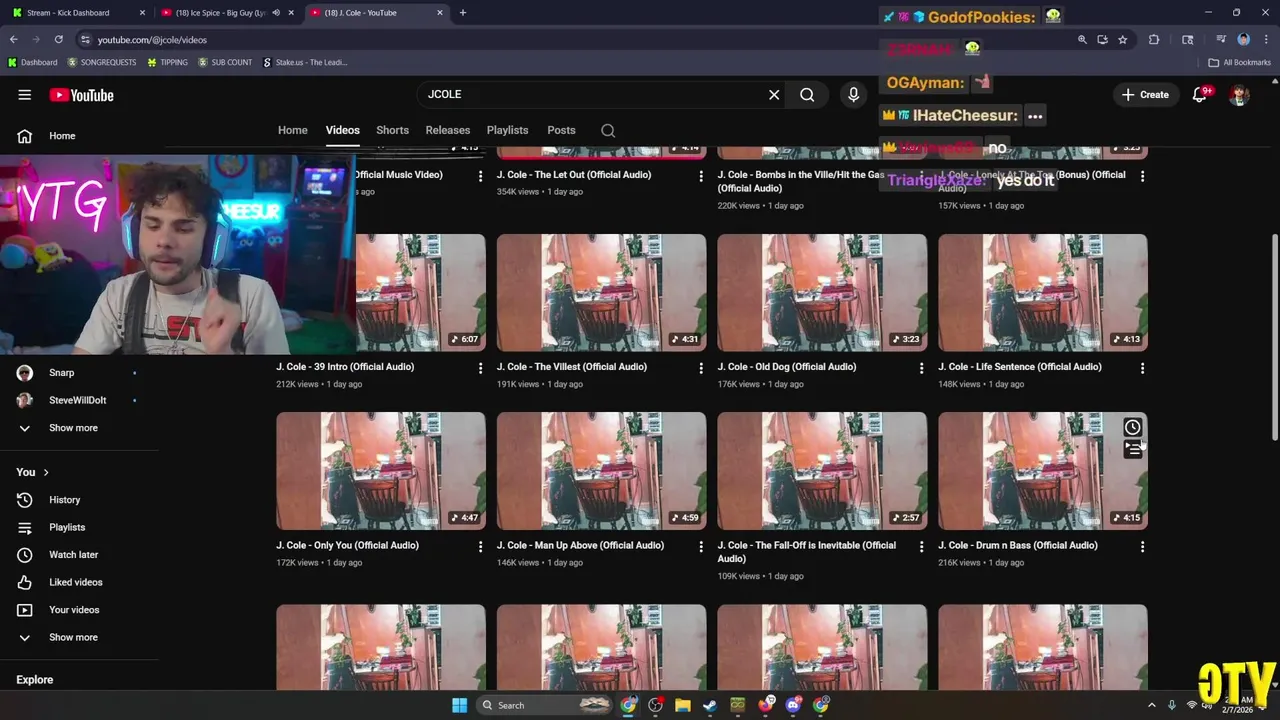Open options for Drum n Bass video

pos(1142,547)
